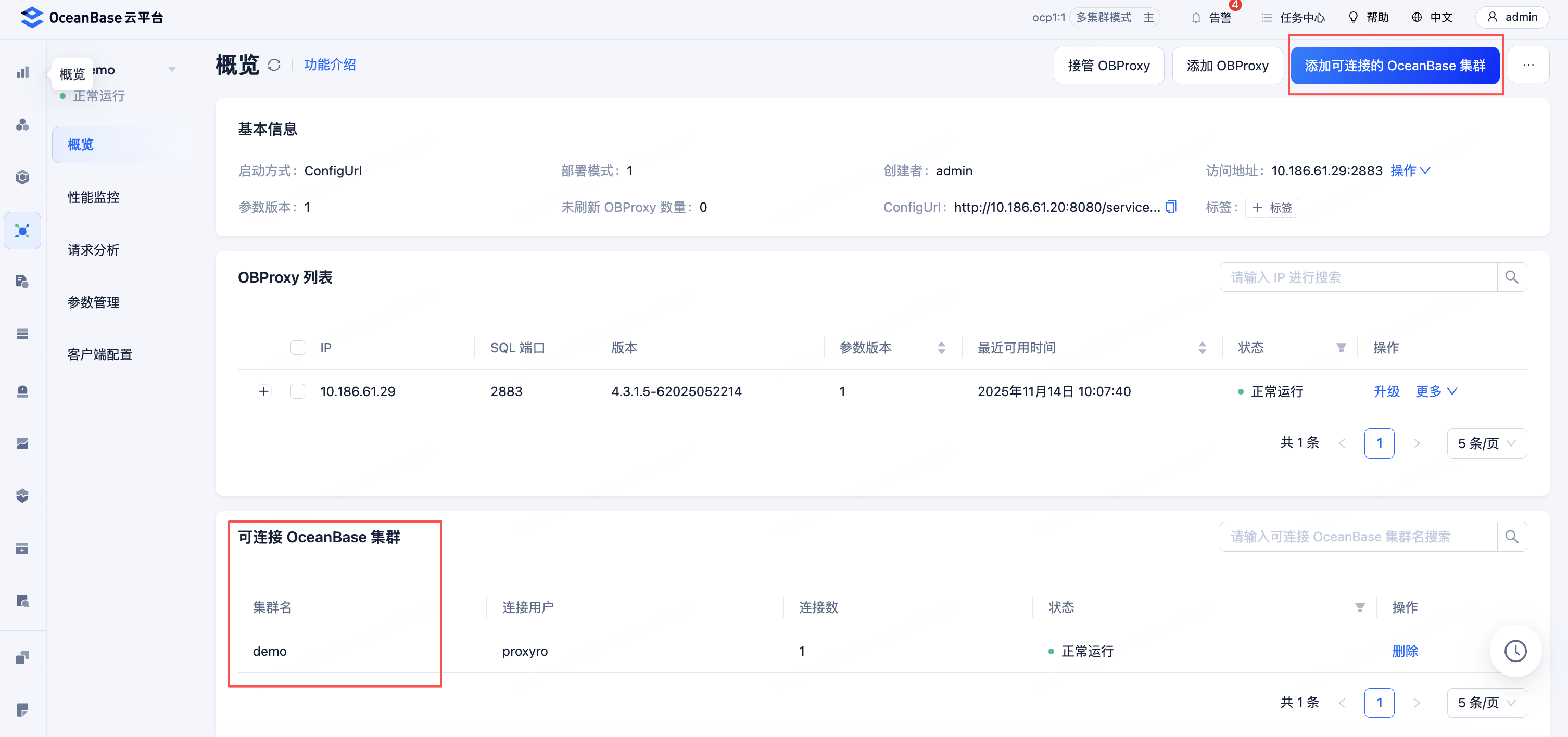Open 参数管理 menu item
The height and width of the screenshot is (737, 1568).
pyautogui.click(x=94, y=302)
